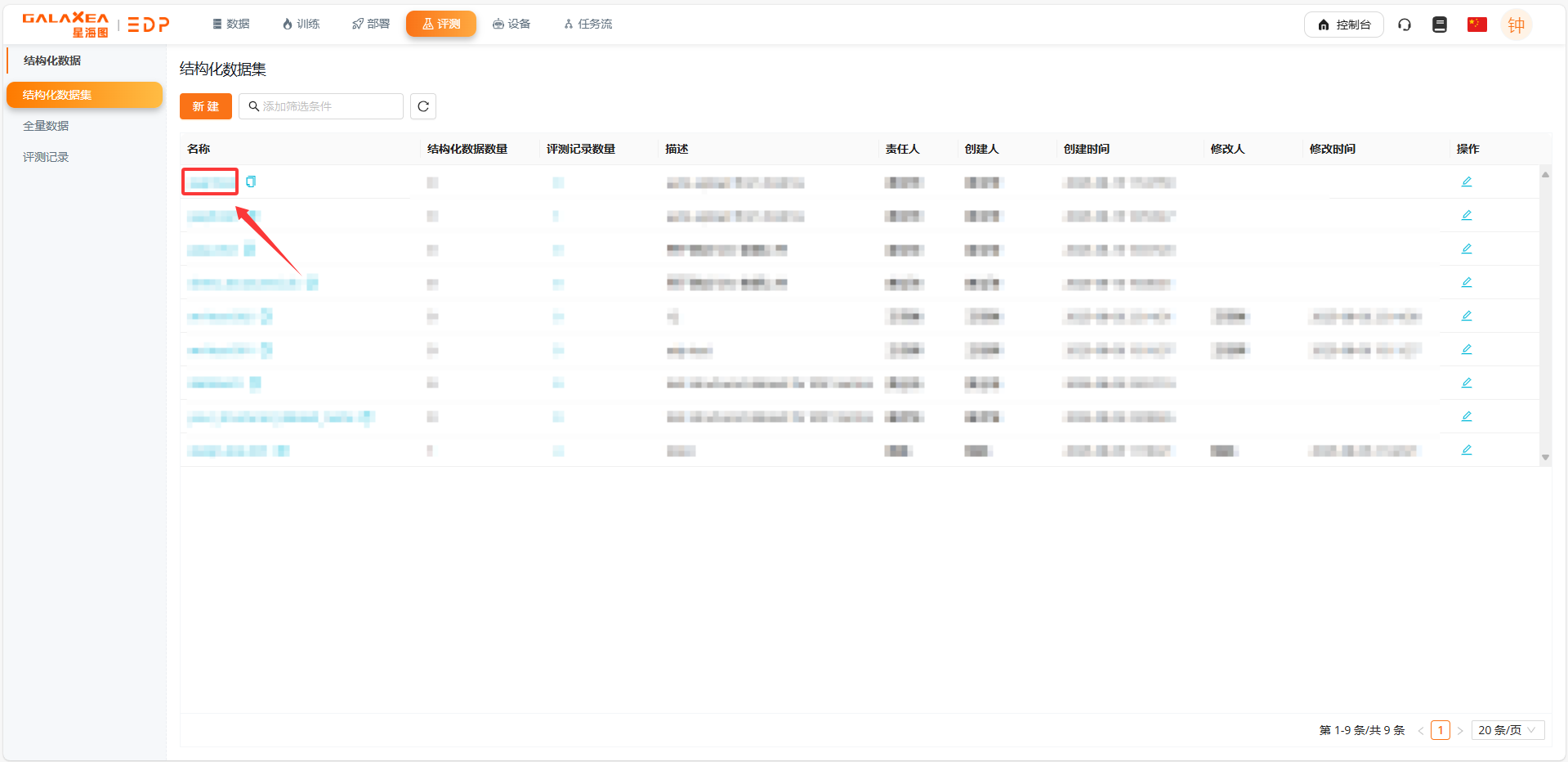Switch language via the China flag icon

click(x=1476, y=25)
